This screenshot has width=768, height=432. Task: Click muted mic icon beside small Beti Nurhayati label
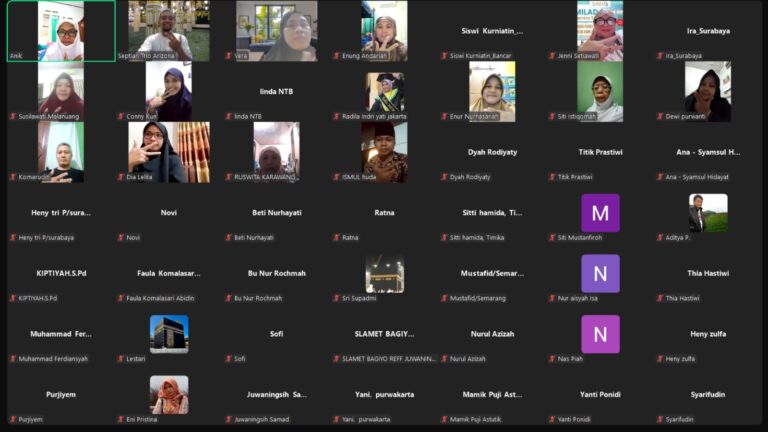coord(228,238)
